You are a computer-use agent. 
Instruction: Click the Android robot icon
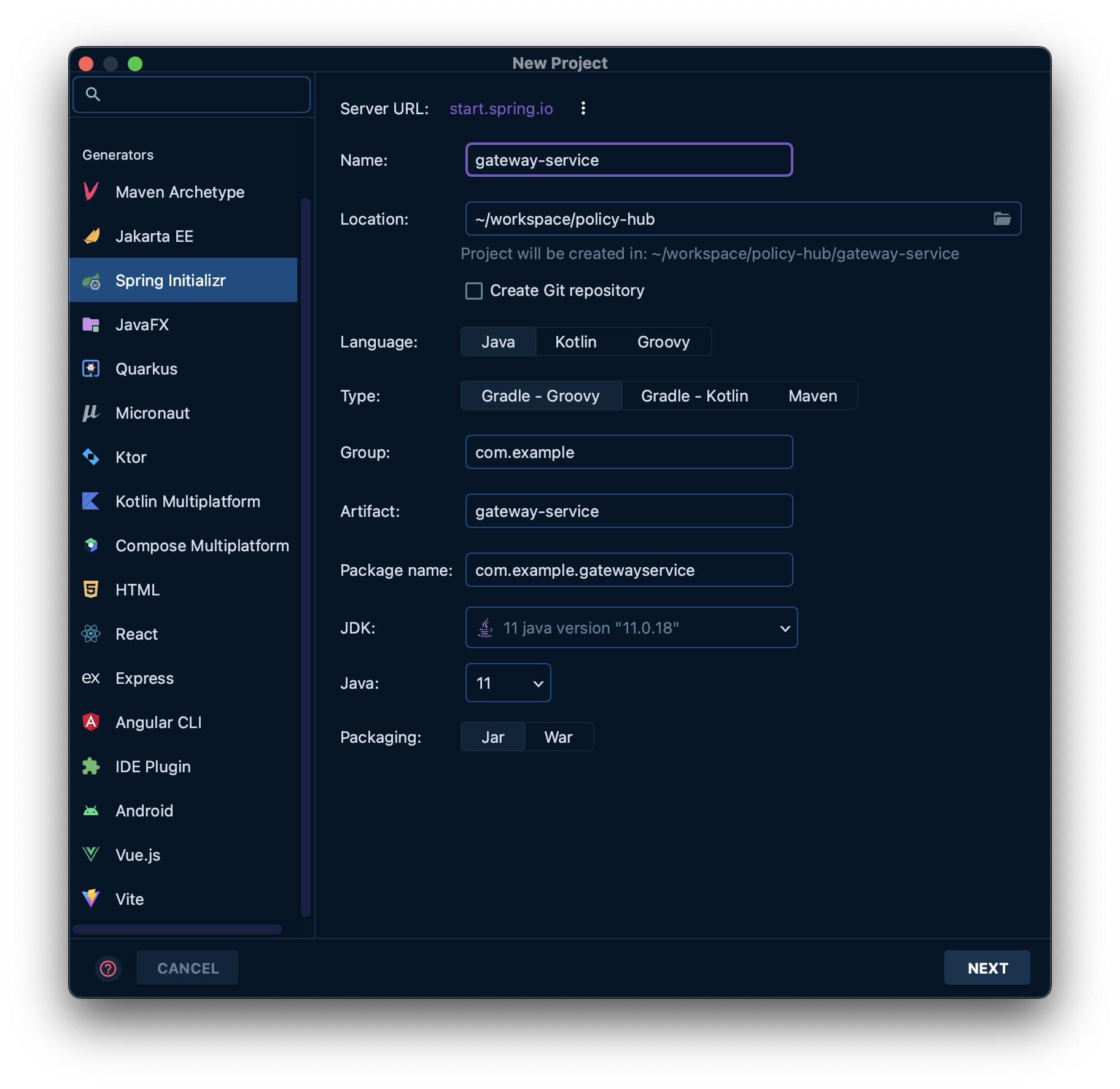click(91, 811)
